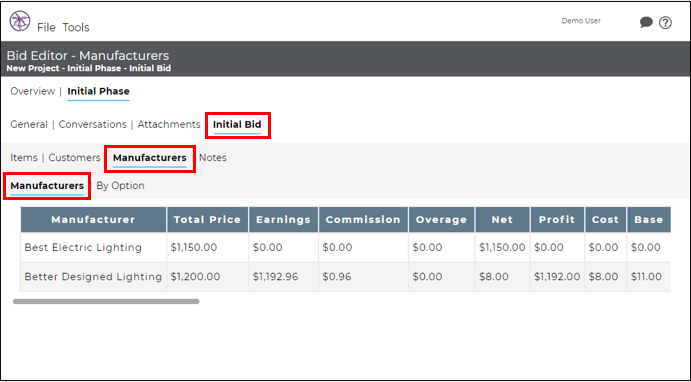The image size is (691, 382).
Task: Switch to the Overview tab
Action: click(33, 91)
